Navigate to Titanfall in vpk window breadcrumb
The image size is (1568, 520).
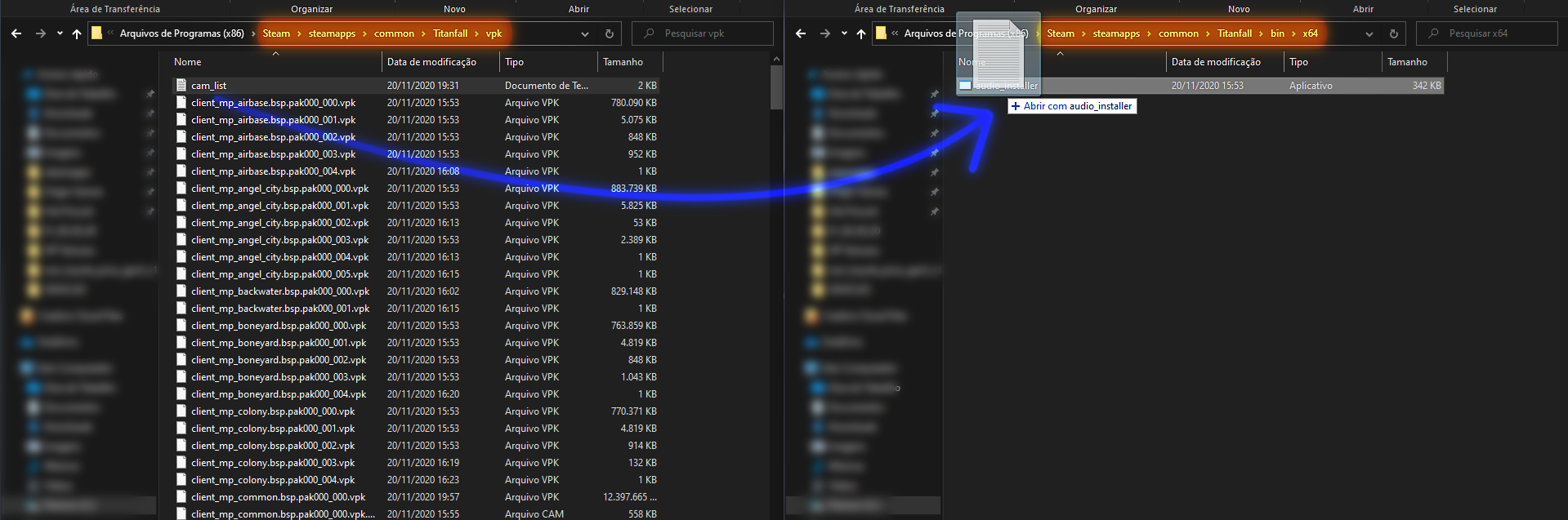click(450, 33)
